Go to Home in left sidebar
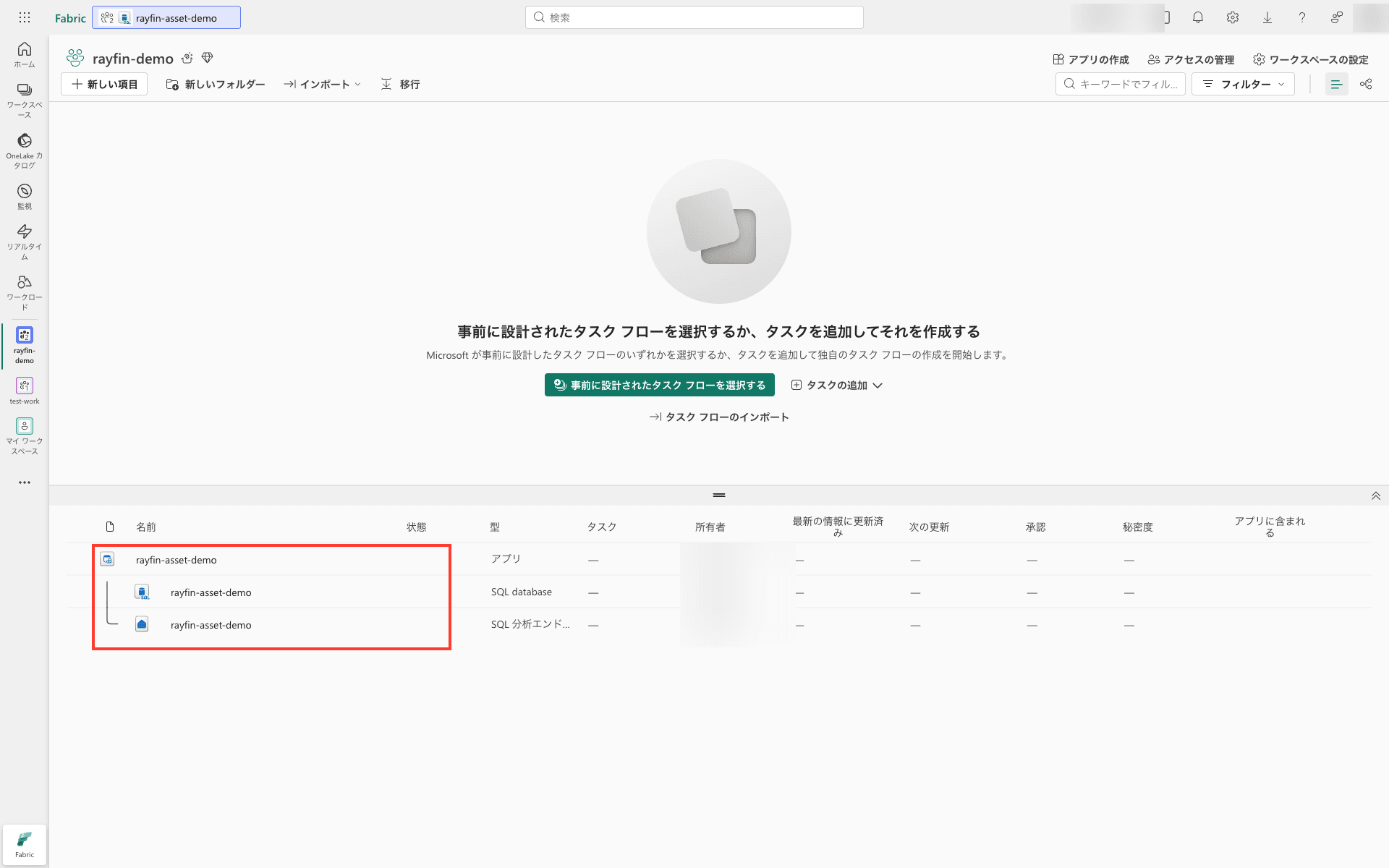This screenshot has width=1389, height=868. point(25,55)
